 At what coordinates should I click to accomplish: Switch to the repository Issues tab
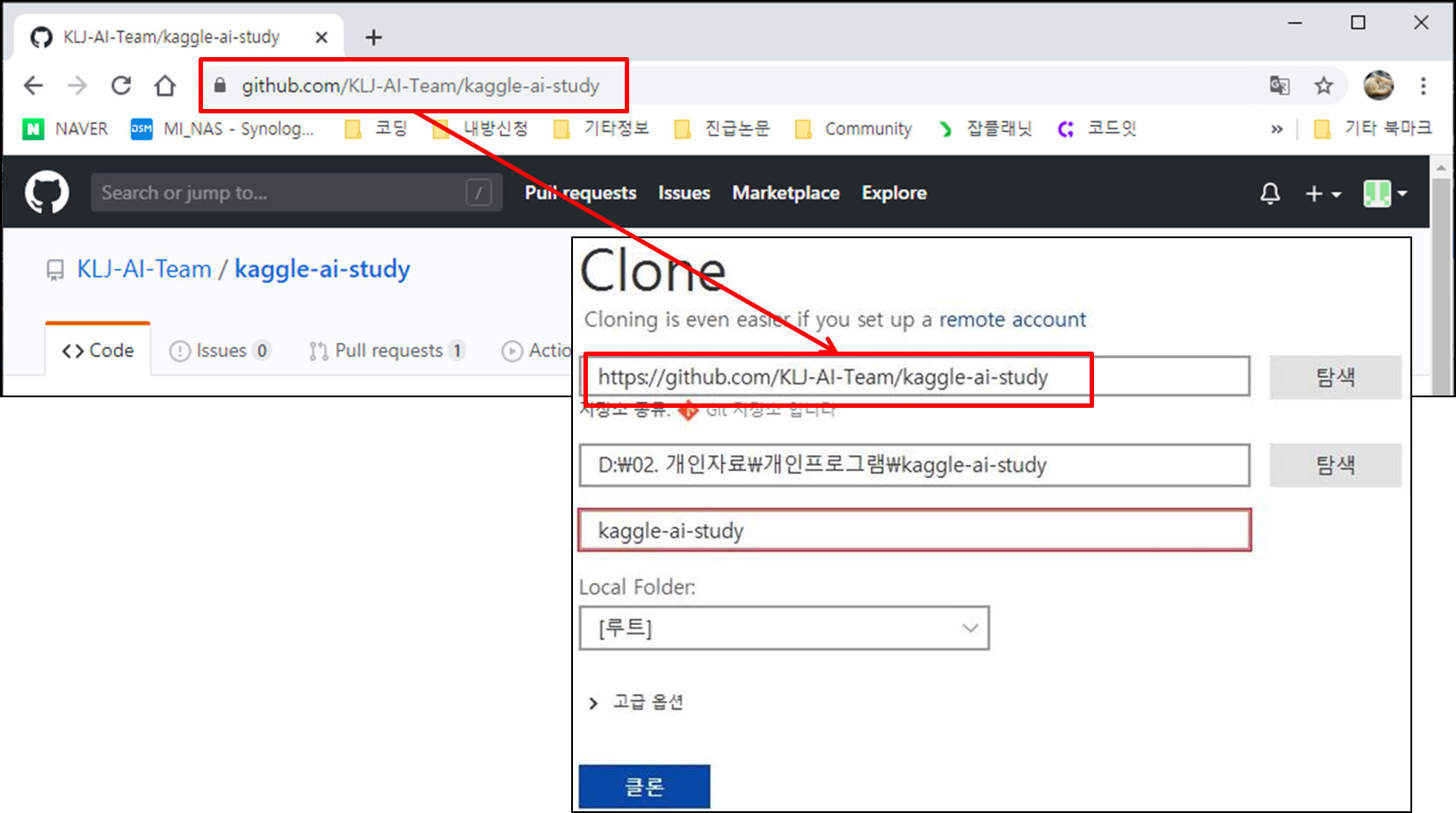pos(219,350)
